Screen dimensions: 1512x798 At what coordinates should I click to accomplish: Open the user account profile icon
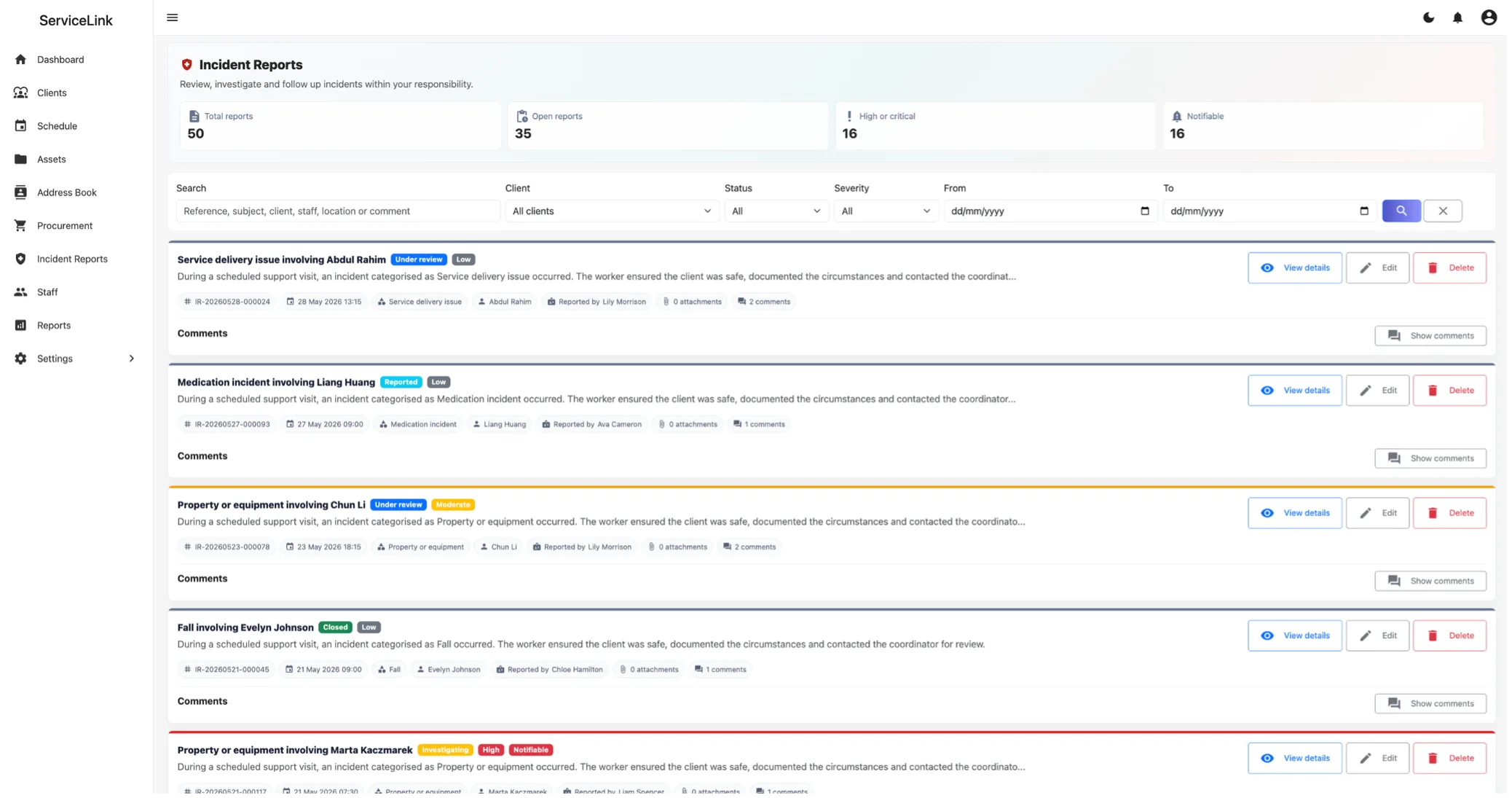click(1489, 17)
